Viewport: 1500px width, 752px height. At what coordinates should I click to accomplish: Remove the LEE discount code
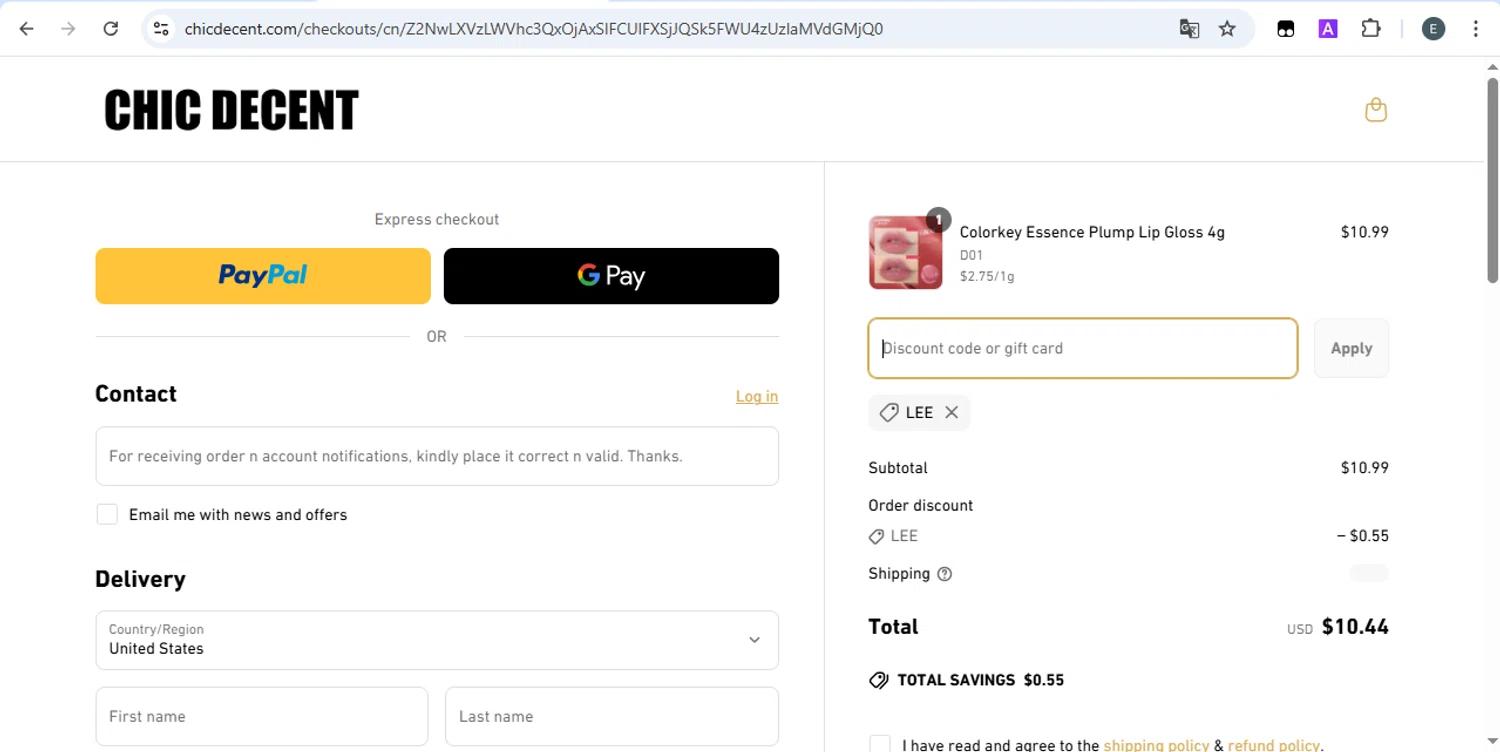pos(952,412)
